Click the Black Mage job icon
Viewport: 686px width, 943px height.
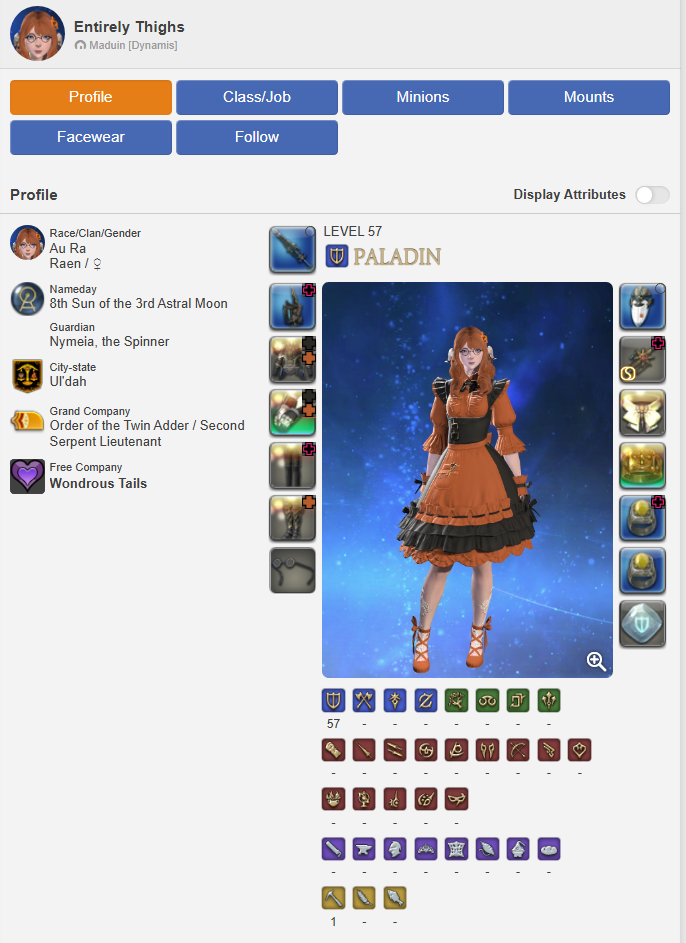333,799
